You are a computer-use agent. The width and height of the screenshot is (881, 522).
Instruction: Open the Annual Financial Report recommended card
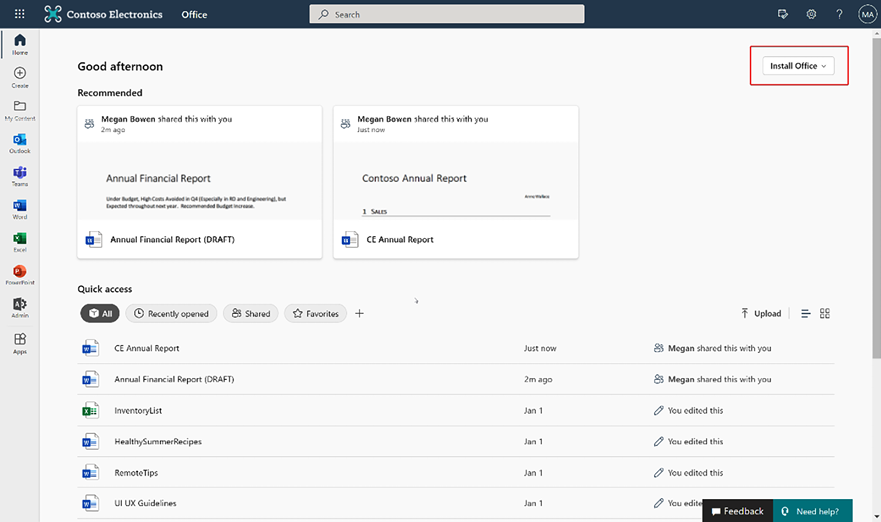click(x=199, y=182)
